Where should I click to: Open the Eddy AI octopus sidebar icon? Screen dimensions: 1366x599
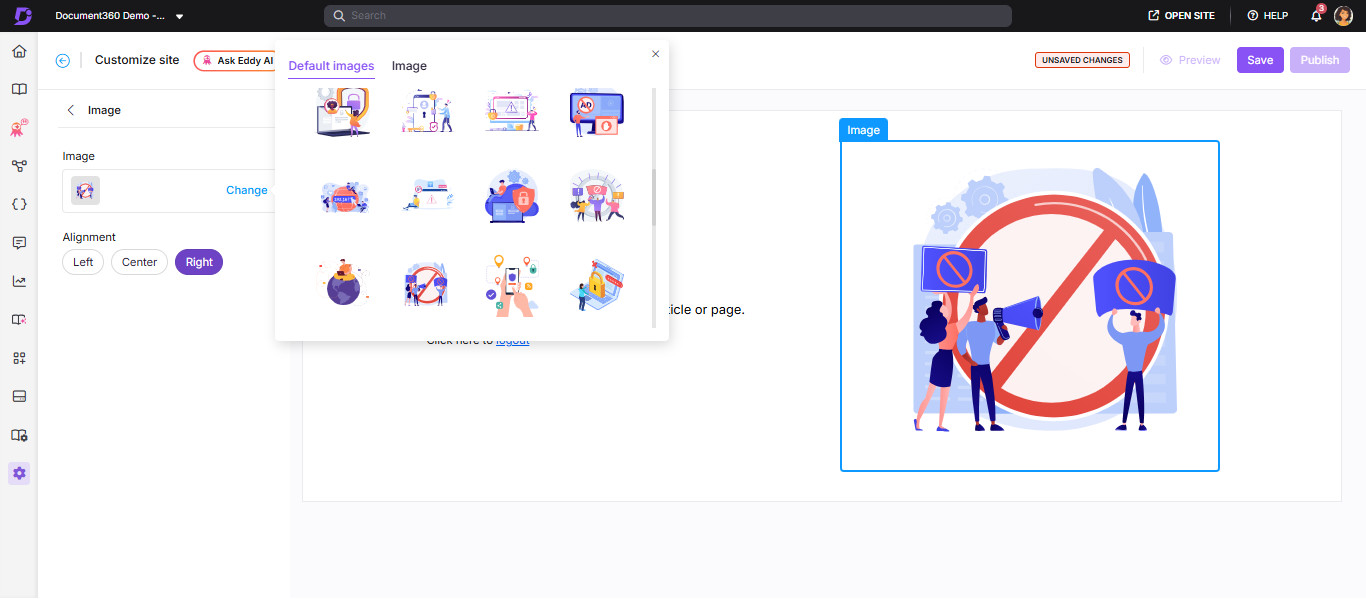point(19,128)
